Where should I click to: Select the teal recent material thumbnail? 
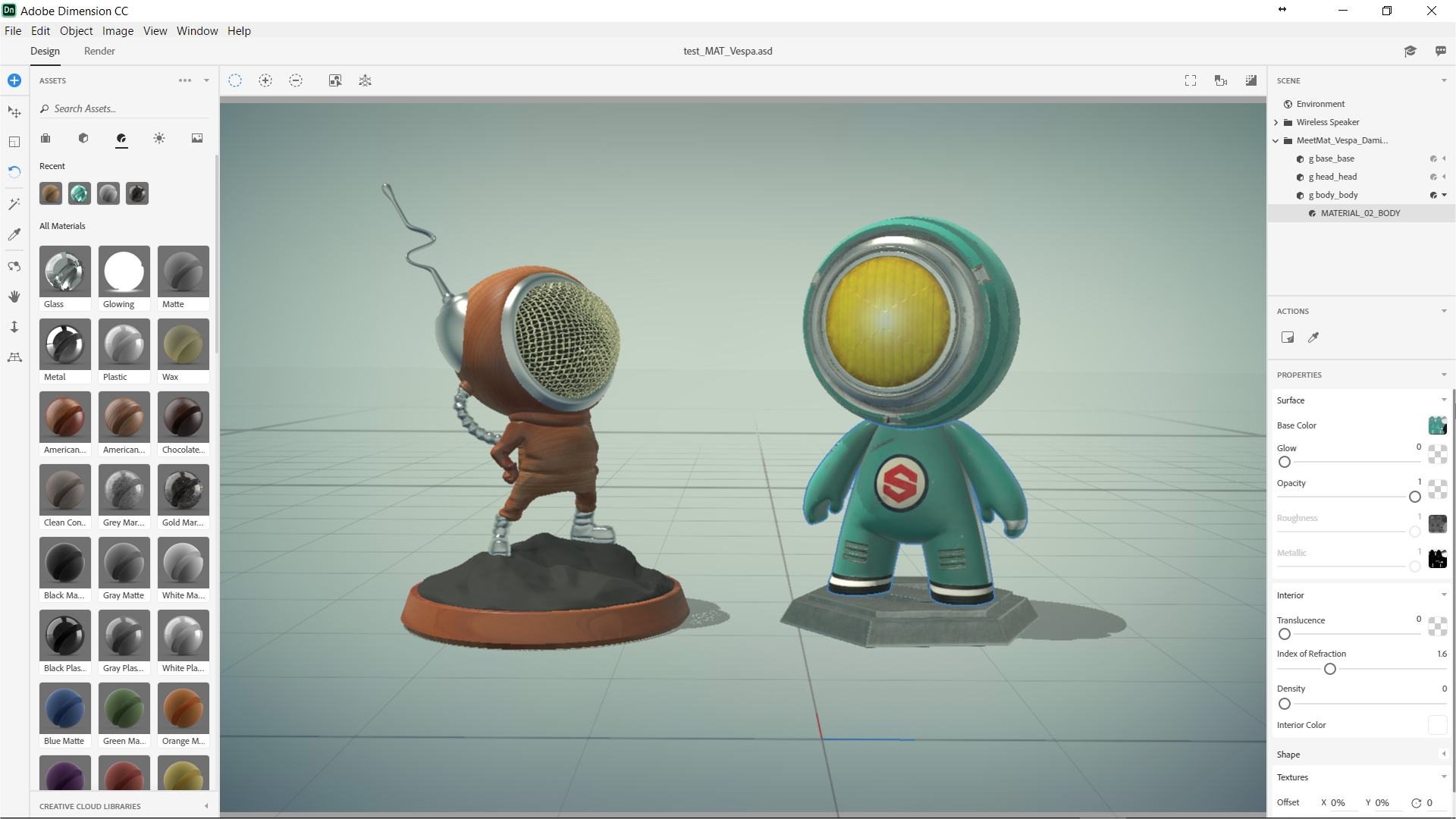coord(80,193)
